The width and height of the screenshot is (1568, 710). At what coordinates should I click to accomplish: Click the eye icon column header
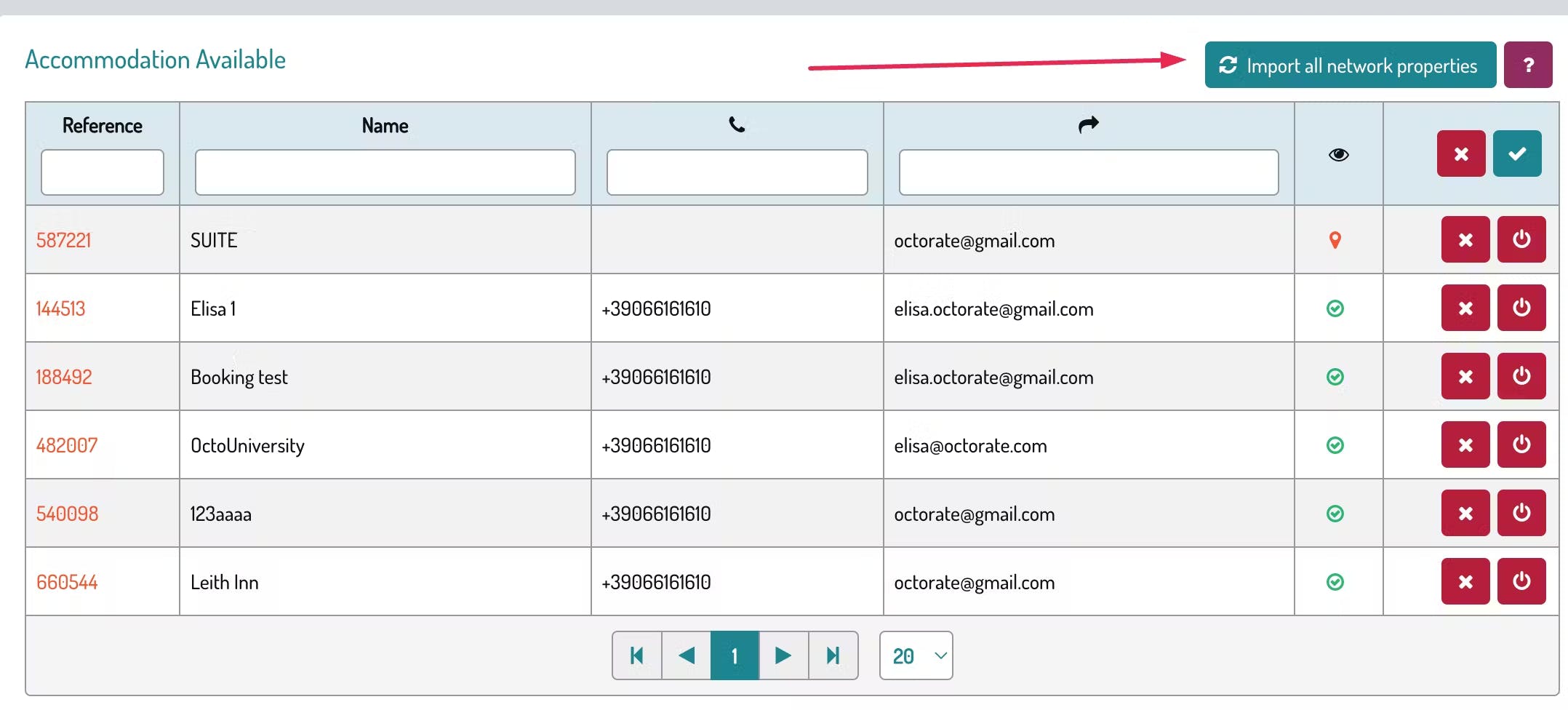click(1338, 154)
